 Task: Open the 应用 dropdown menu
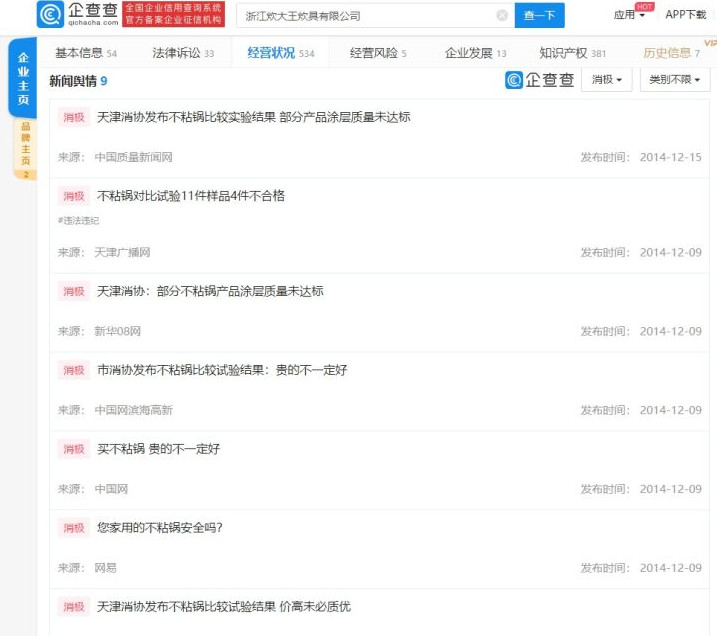pyautogui.click(x=629, y=15)
